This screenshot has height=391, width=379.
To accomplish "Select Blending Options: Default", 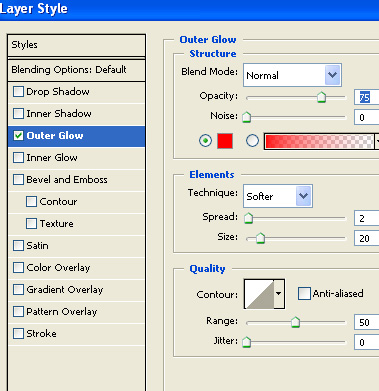I will (76, 70).
